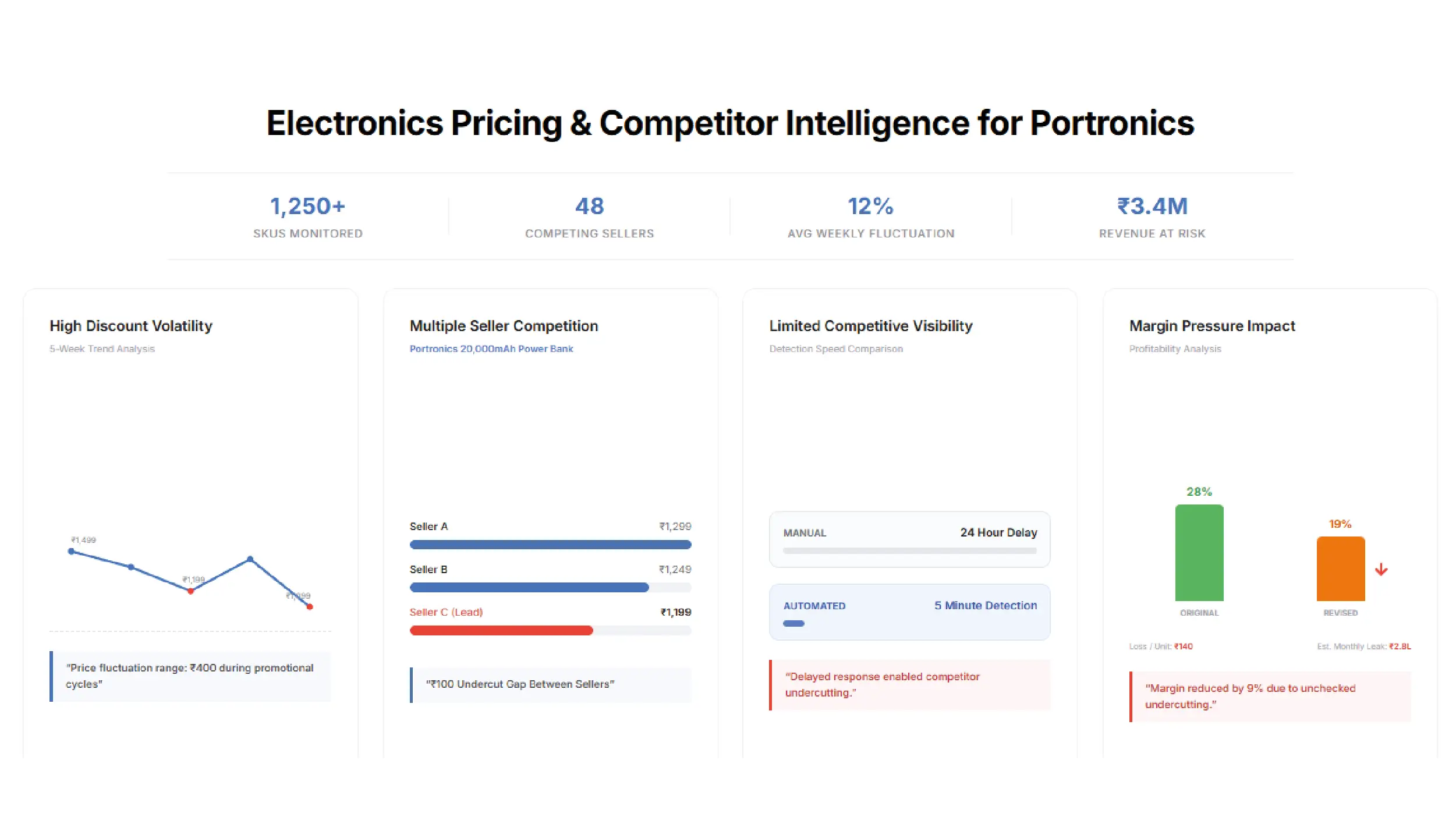Select the Margin reduced by 9% callout
This screenshot has height=835, width=1456.
[1270, 696]
